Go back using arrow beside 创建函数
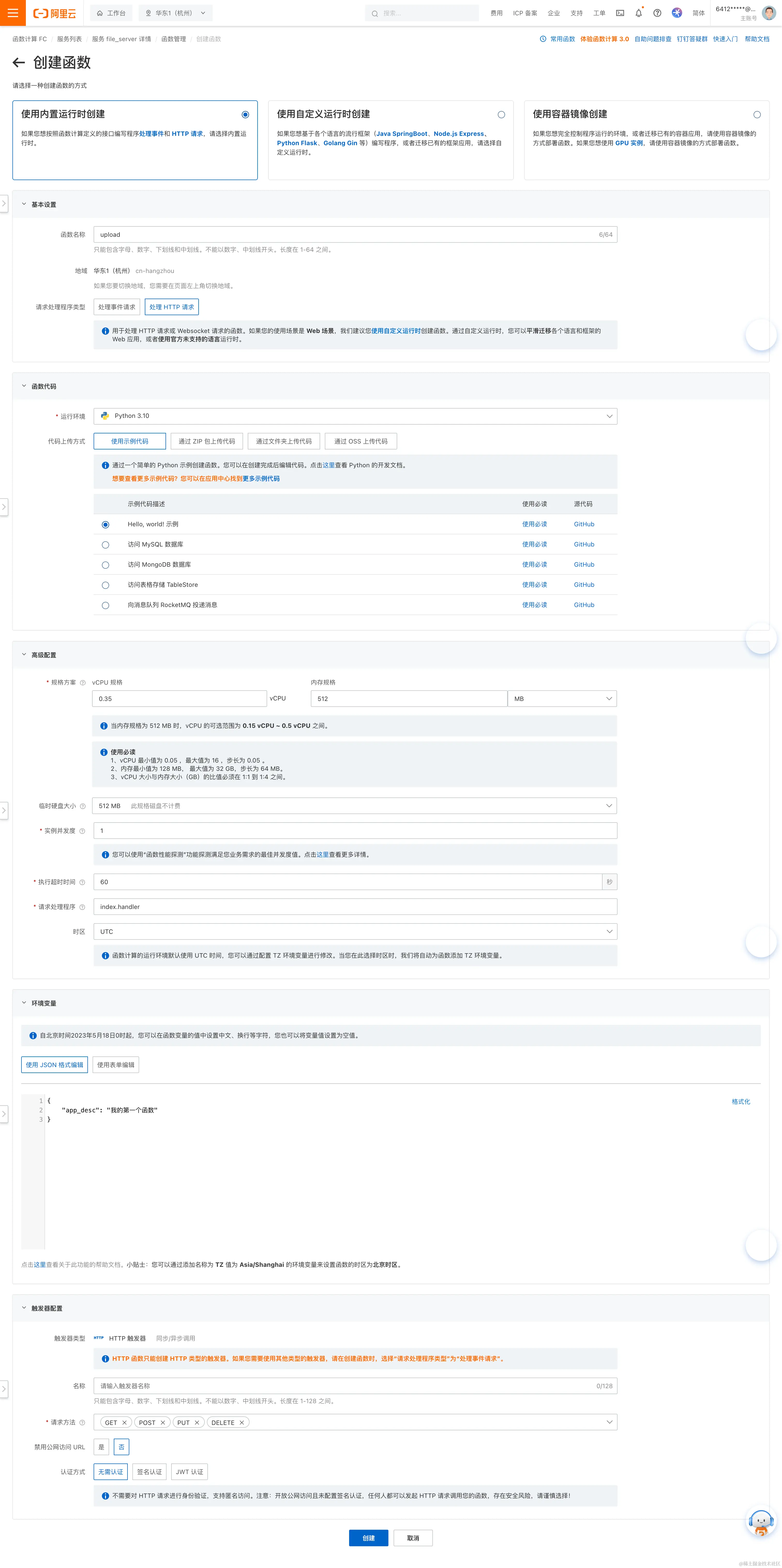The width and height of the screenshot is (782, 1568). (x=19, y=63)
